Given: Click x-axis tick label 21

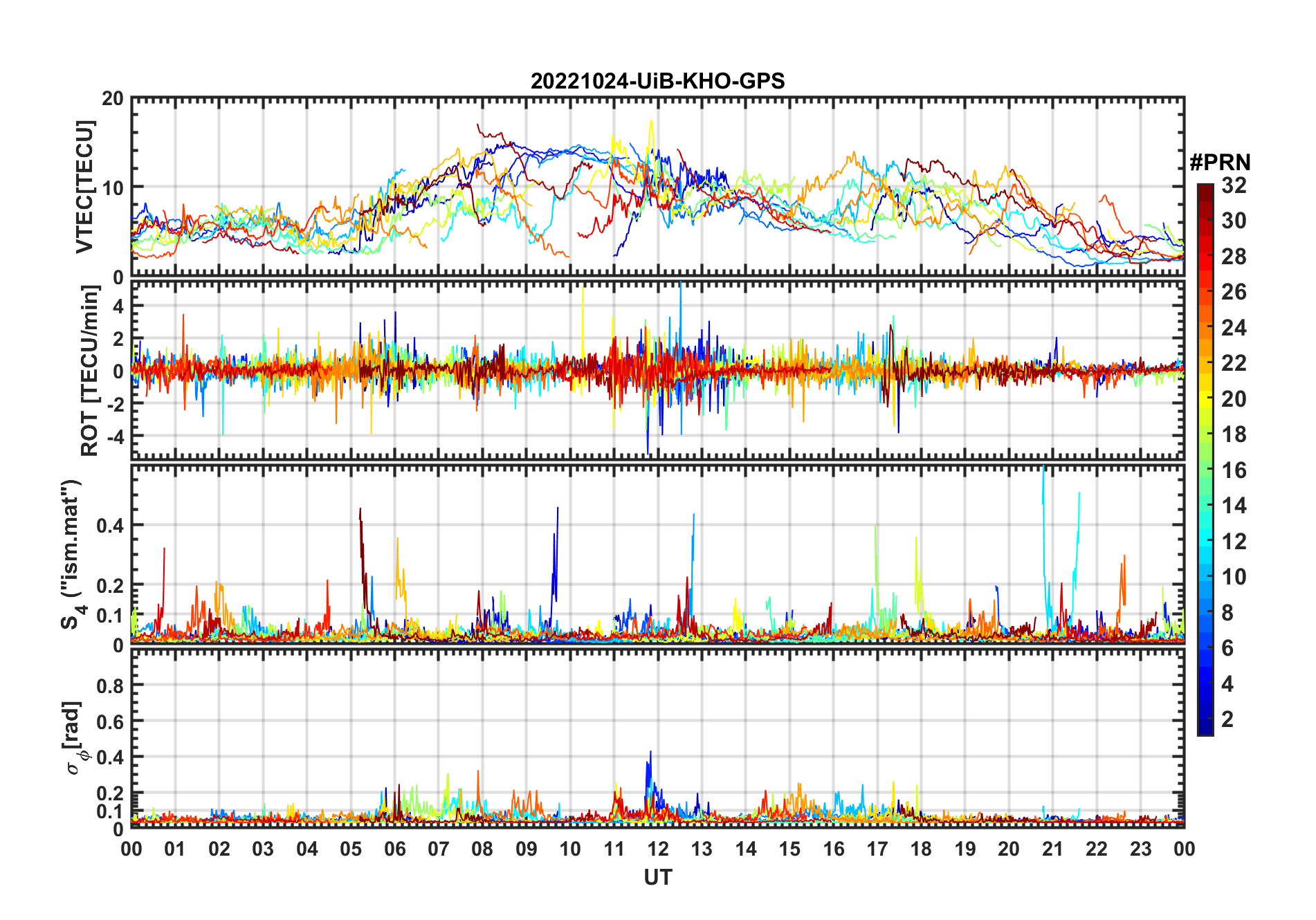Looking at the screenshot, I should (1052, 849).
